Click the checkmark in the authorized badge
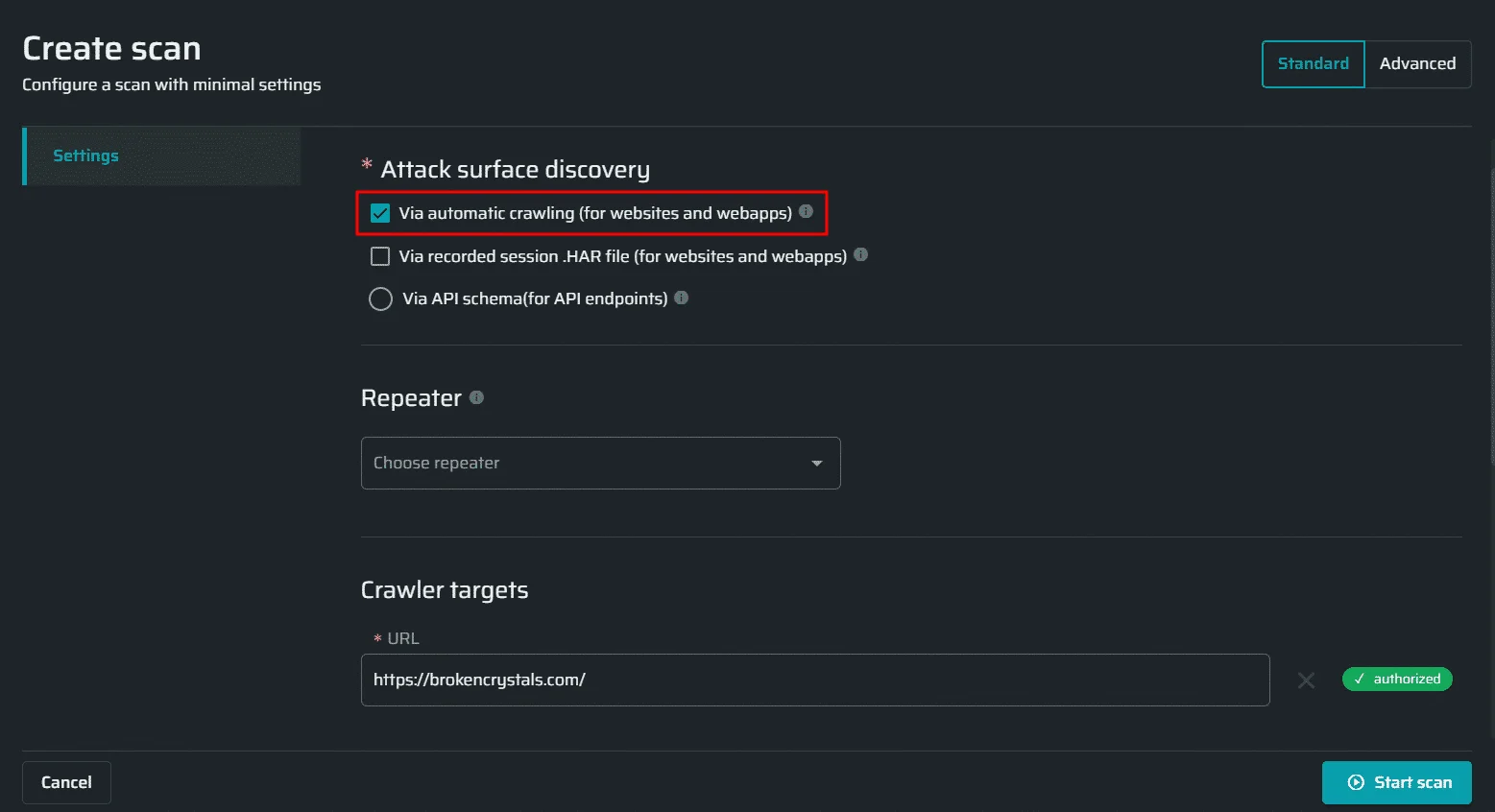This screenshot has width=1495, height=812. point(1360,679)
